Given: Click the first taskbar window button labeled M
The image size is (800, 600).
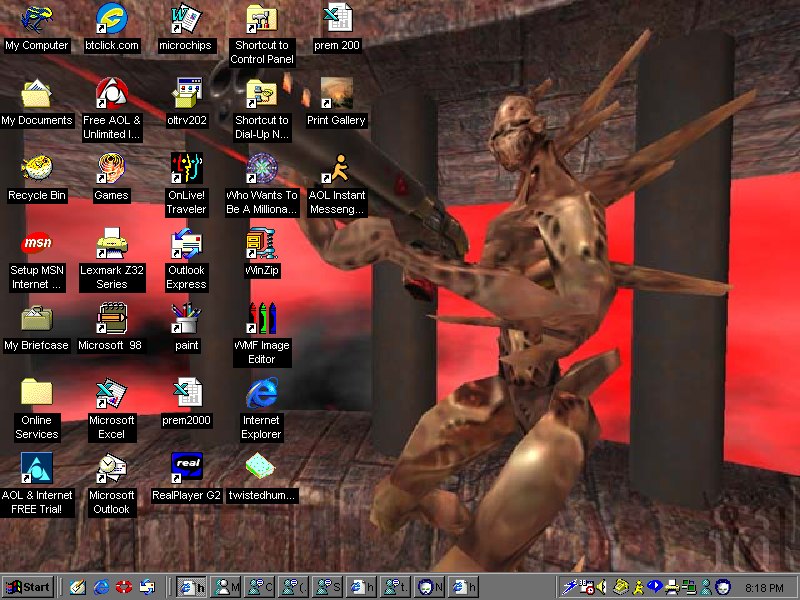Looking at the screenshot, I should click(x=227, y=587).
